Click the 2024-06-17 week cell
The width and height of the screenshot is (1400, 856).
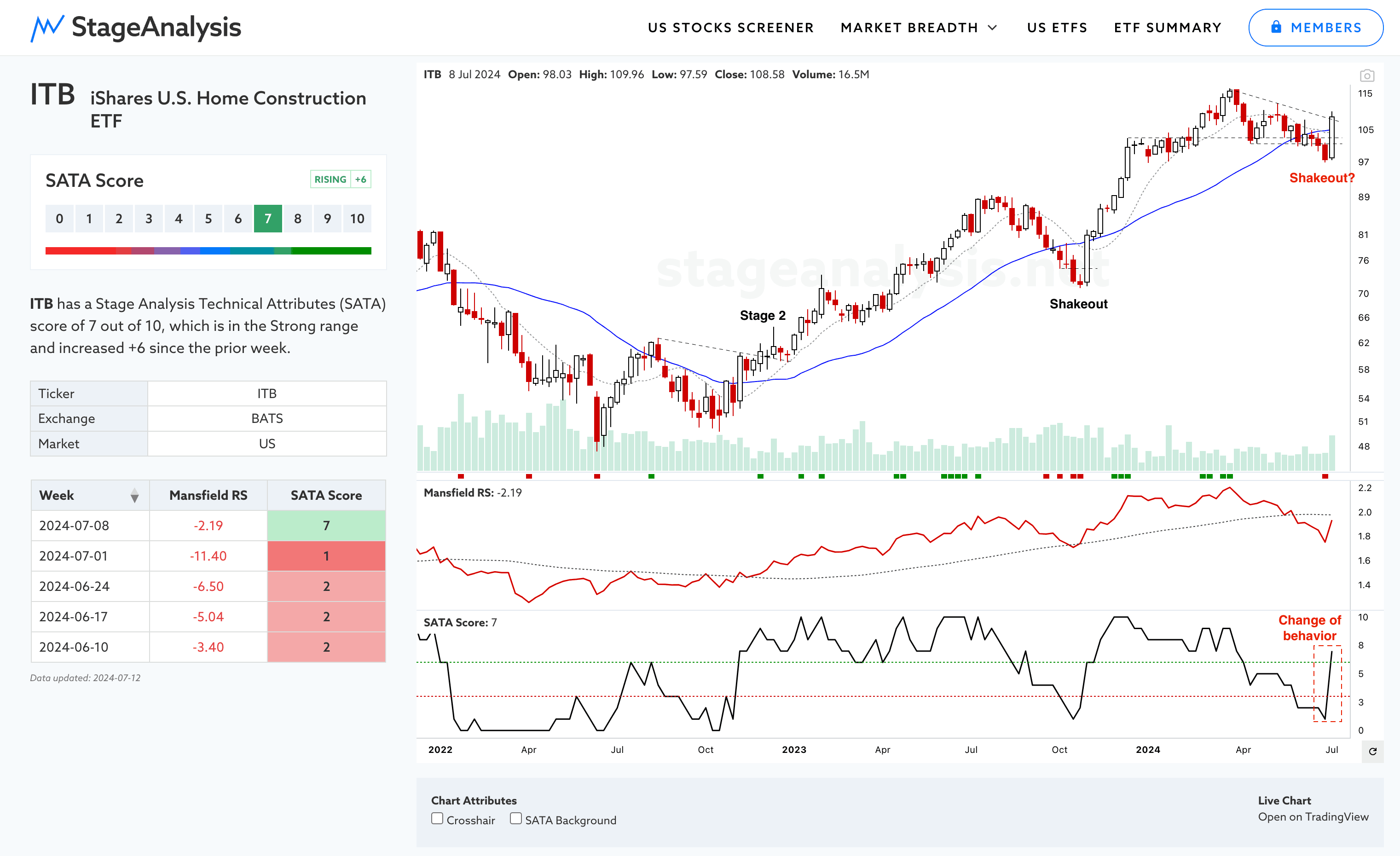coord(90,617)
